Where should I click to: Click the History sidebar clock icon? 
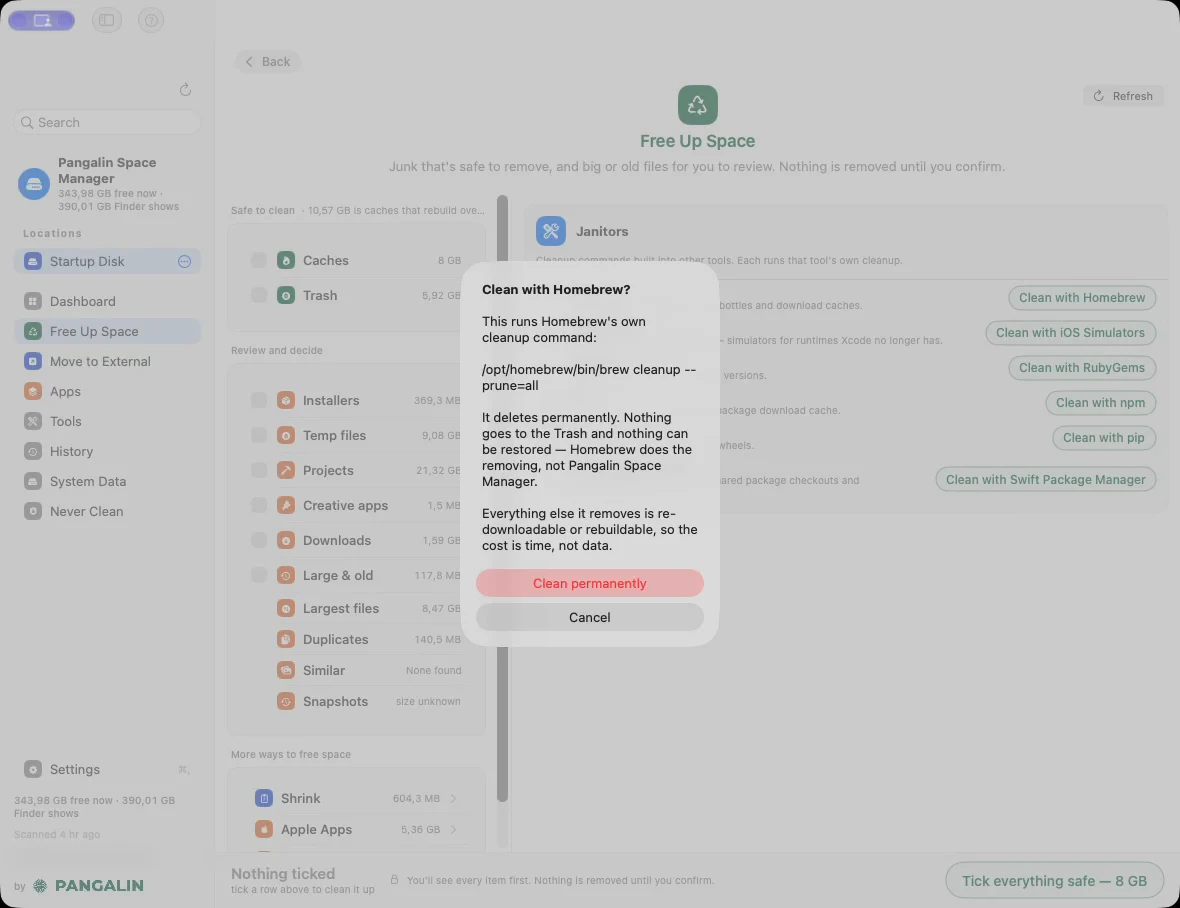[32, 451]
